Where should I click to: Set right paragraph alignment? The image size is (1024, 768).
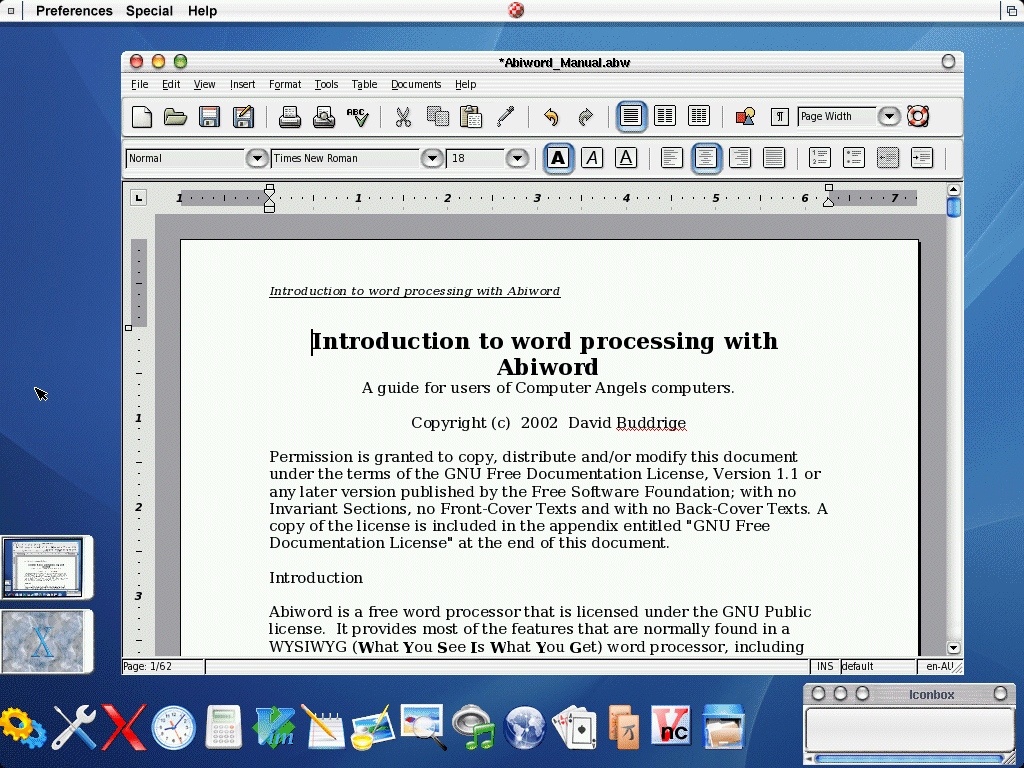[740, 158]
